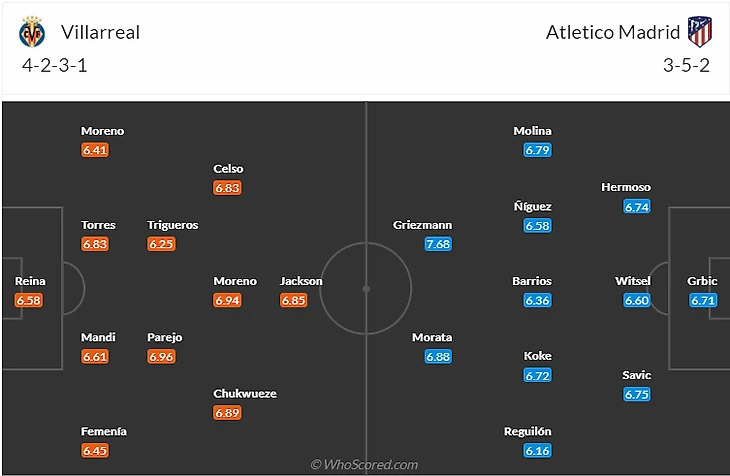Open the Atletico Madrid team name link
The height and width of the screenshot is (476, 730).
click(x=613, y=32)
